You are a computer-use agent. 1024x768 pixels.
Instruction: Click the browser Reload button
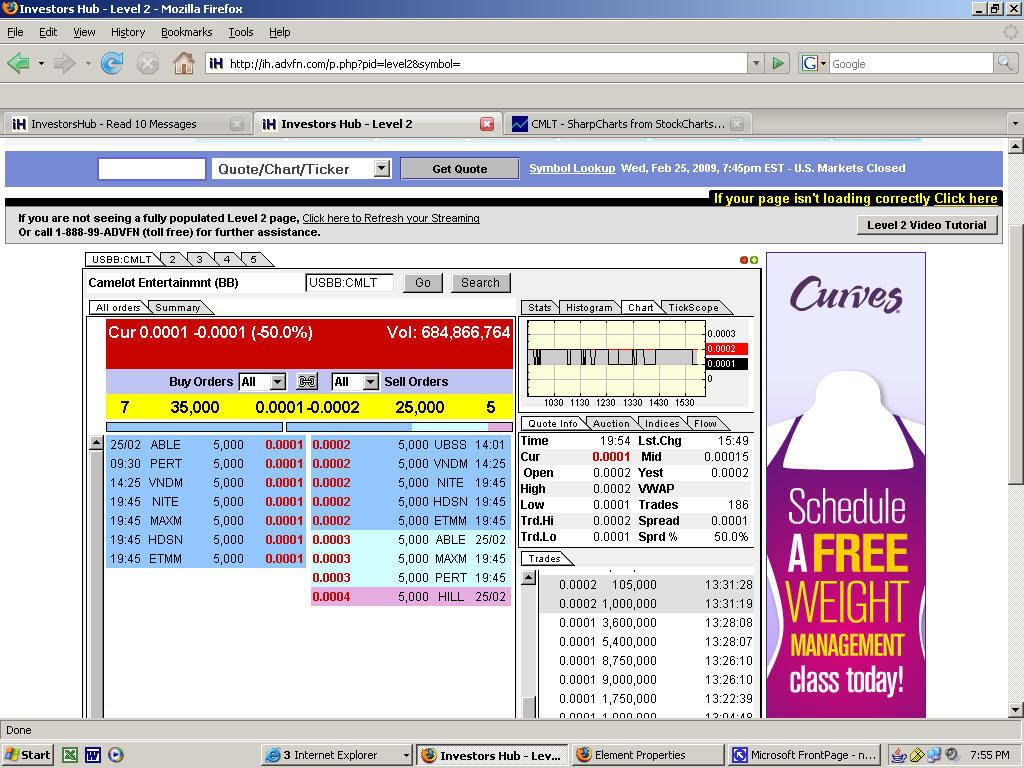click(112, 64)
